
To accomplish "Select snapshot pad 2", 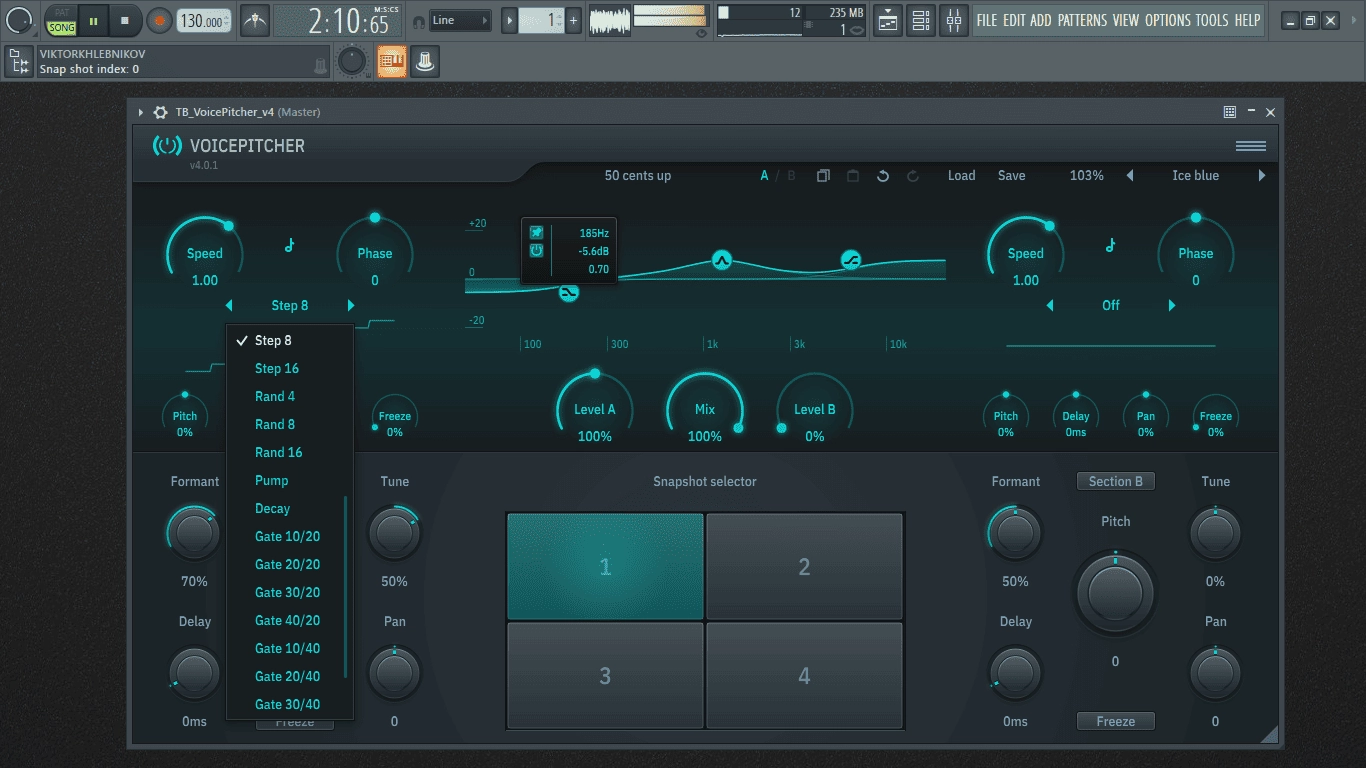I will [804, 567].
